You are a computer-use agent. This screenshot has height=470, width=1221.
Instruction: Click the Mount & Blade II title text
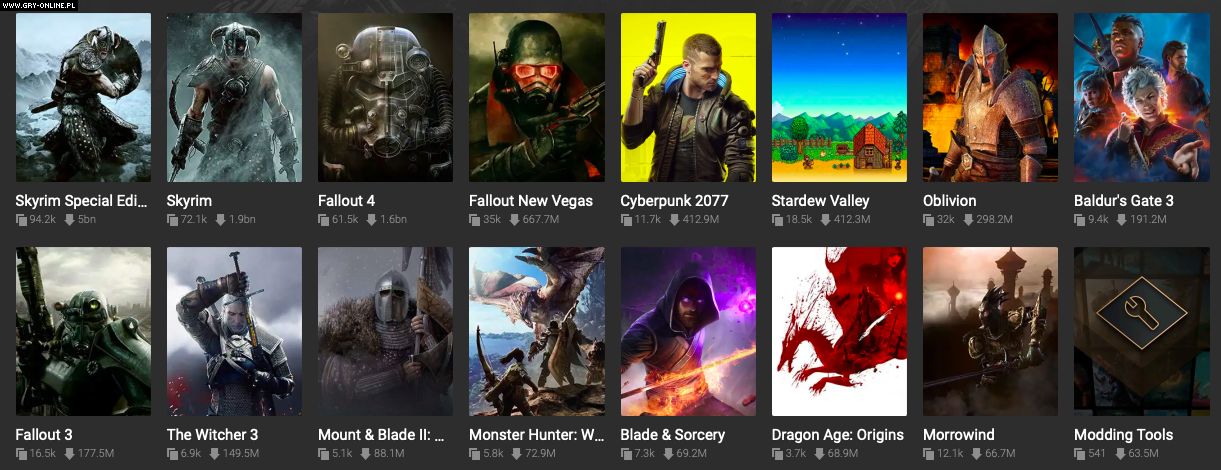tap(381, 435)
